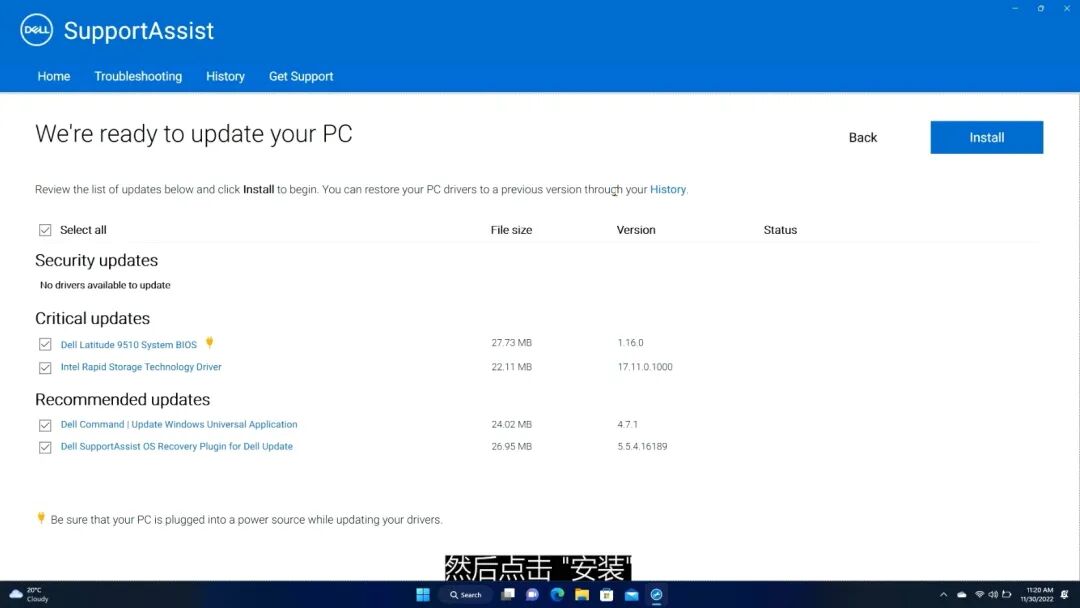
Task: Click the OneDrive cloud tray icon
Action: pyautogui.click(x=962, y=594)
